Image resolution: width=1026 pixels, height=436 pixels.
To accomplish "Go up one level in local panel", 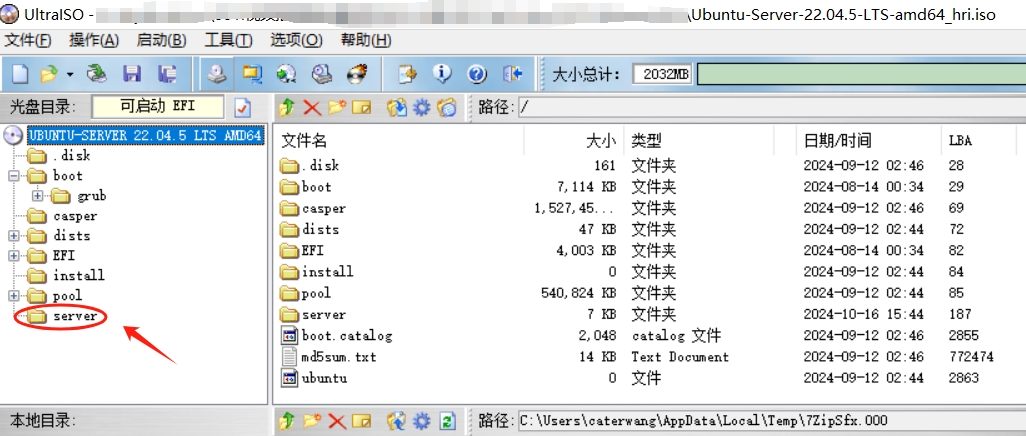I will 287,421.
